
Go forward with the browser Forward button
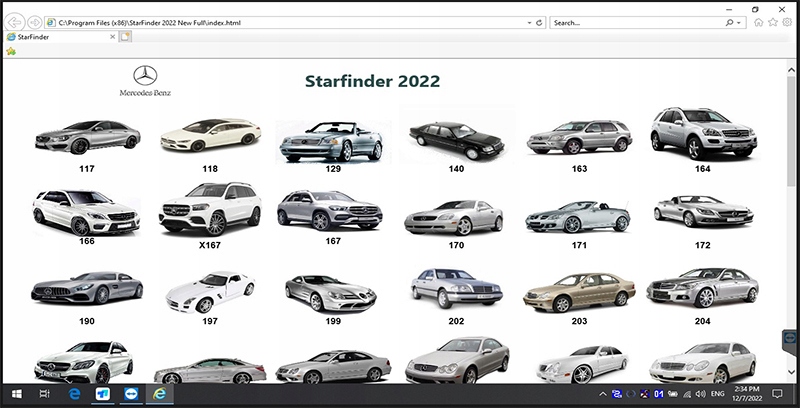tap(34, 22)
